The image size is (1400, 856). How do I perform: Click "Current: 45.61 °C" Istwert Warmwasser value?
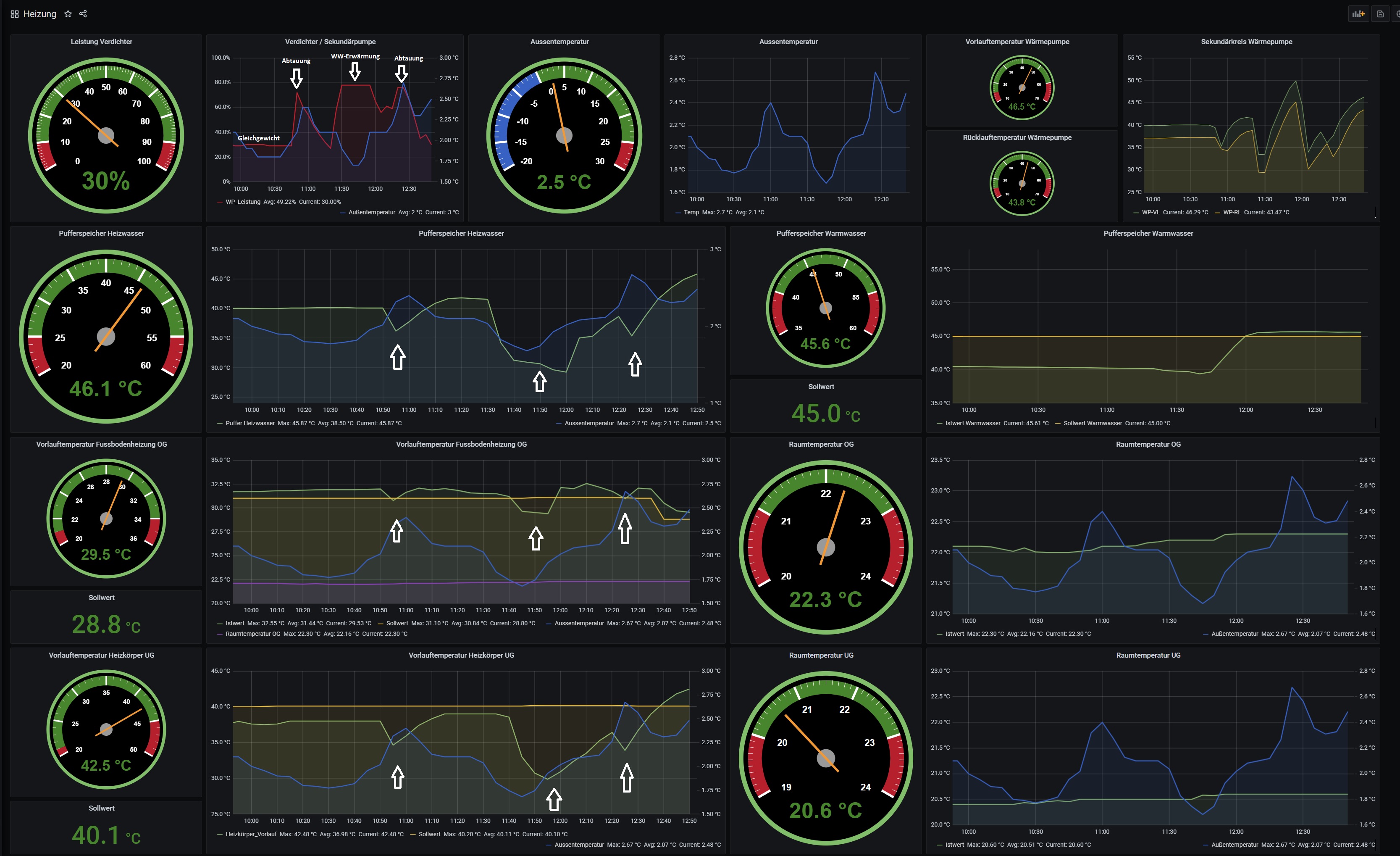coord(1026,423)
